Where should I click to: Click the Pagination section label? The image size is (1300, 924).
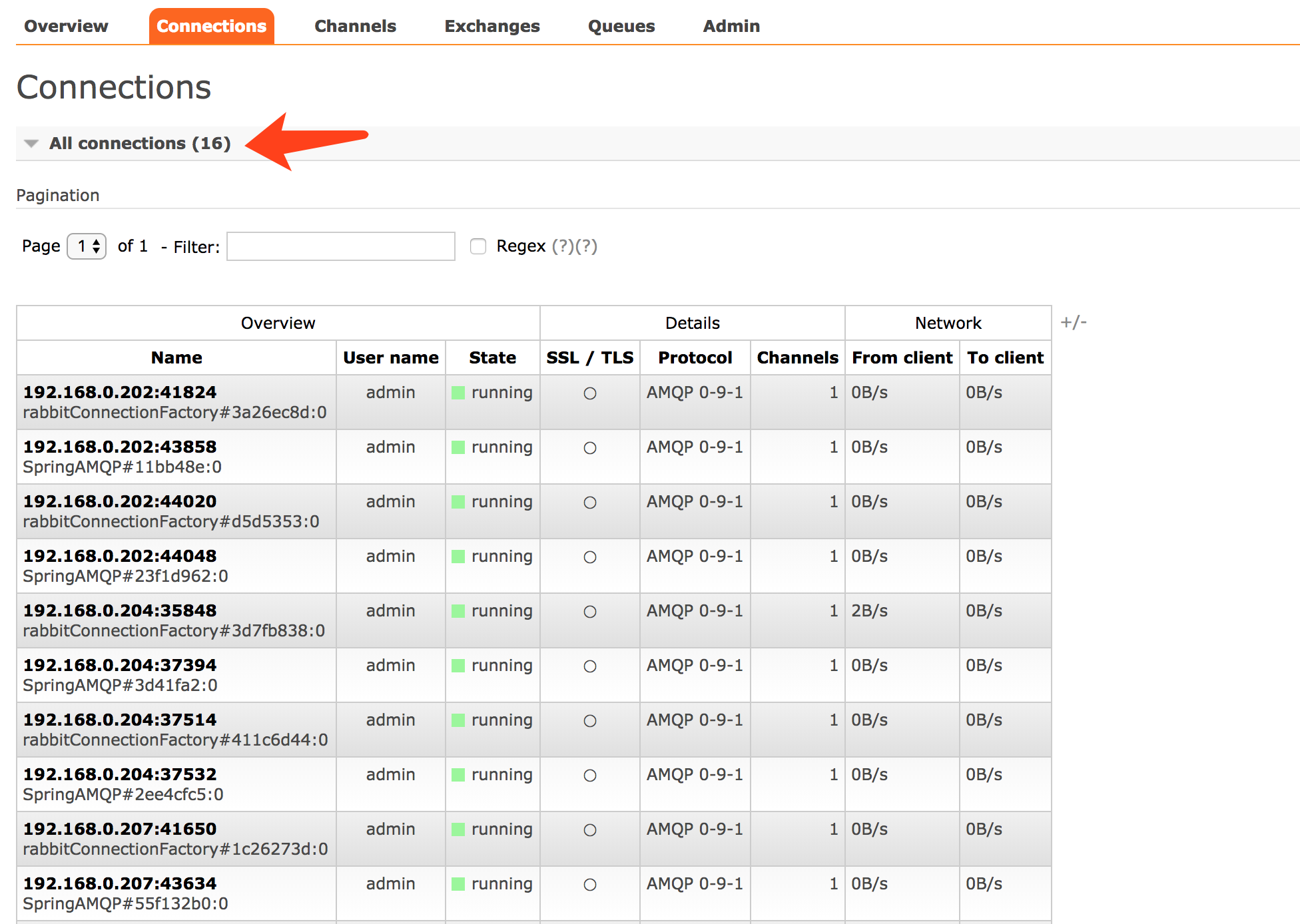click(x=58, y=195)
